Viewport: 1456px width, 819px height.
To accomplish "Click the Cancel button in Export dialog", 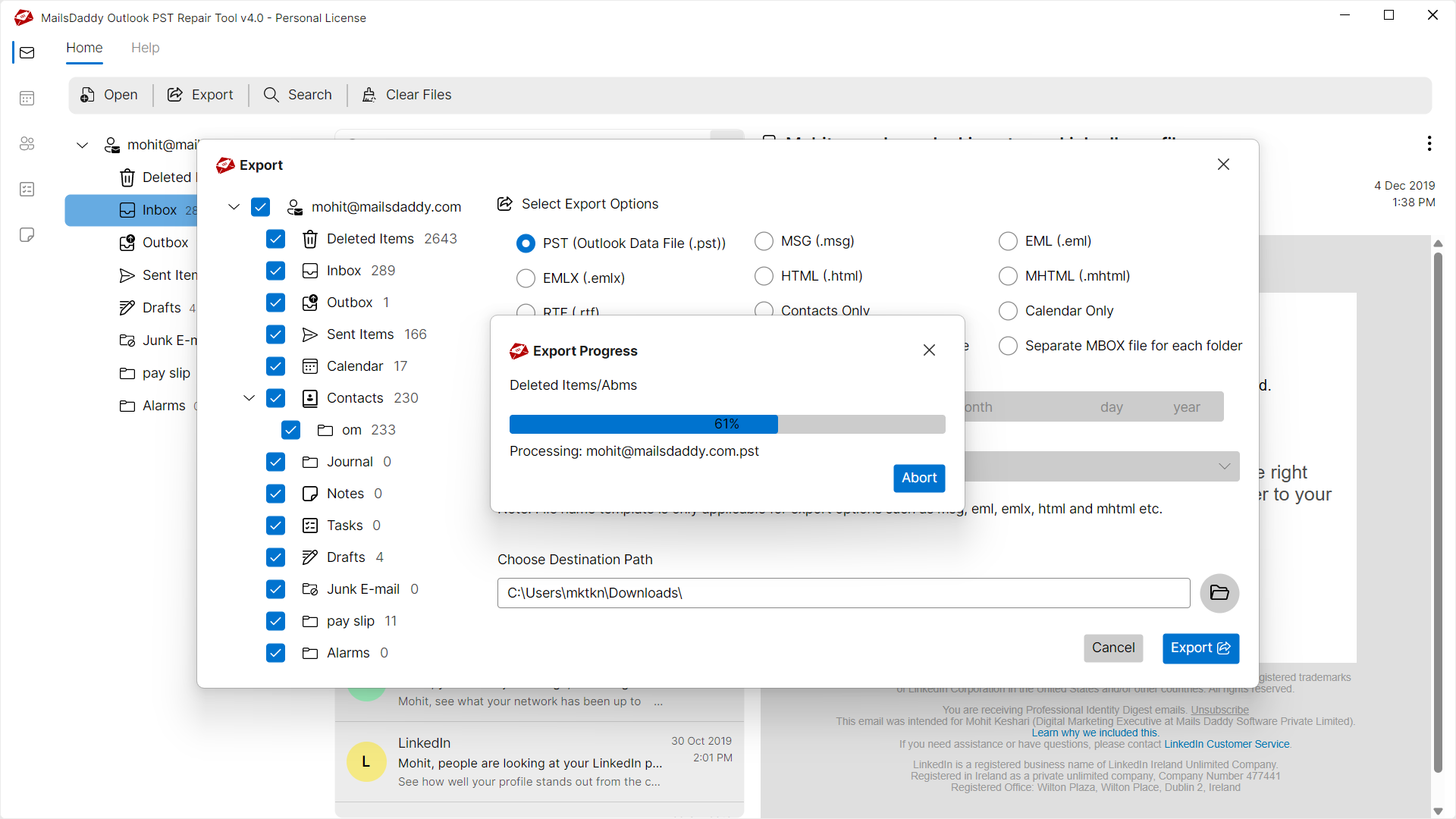I will 1113,648.
